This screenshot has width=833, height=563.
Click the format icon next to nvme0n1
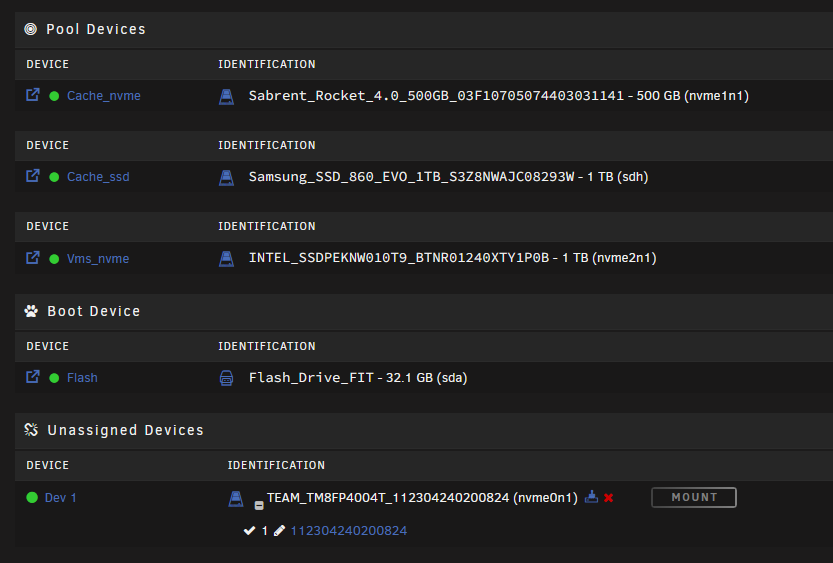[591, 497]
